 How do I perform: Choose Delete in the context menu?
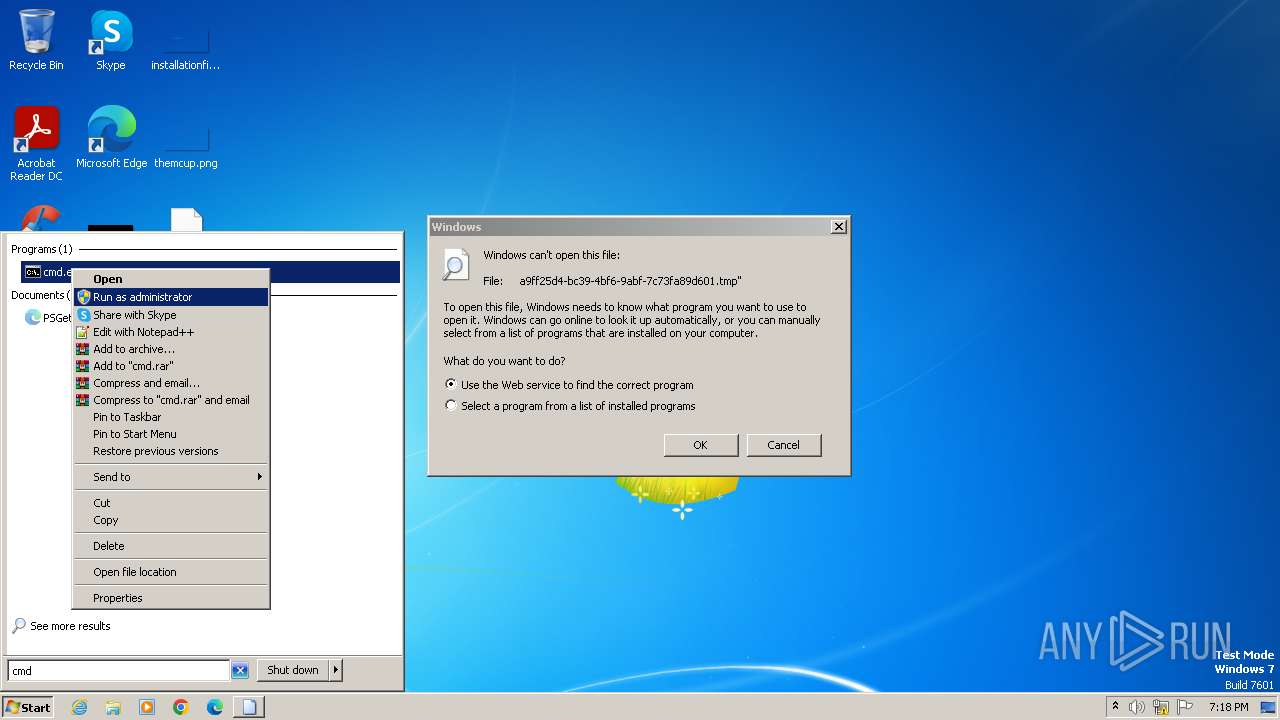tap(171, 546)
